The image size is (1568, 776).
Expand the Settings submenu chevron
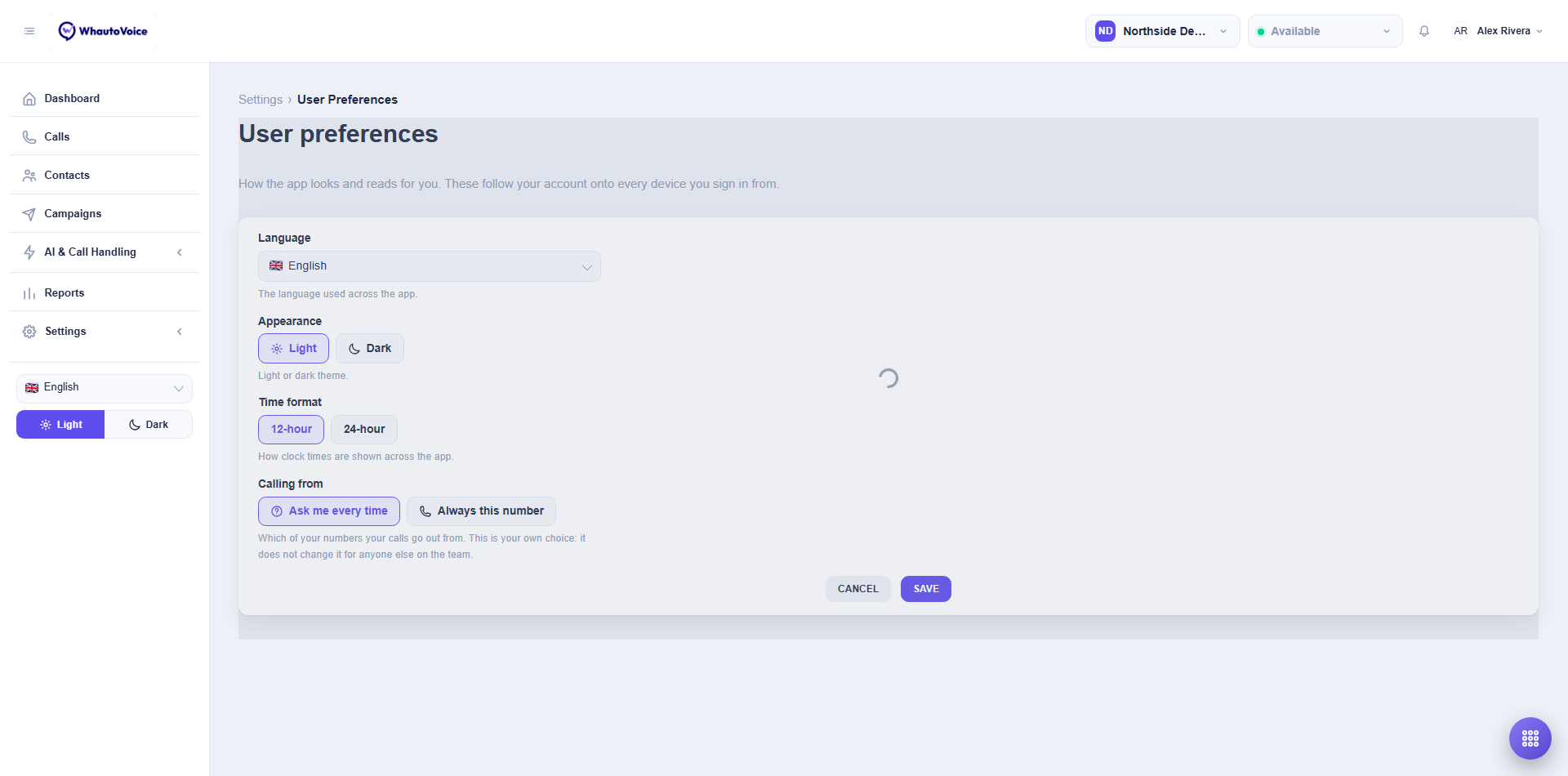pos(180,332)
